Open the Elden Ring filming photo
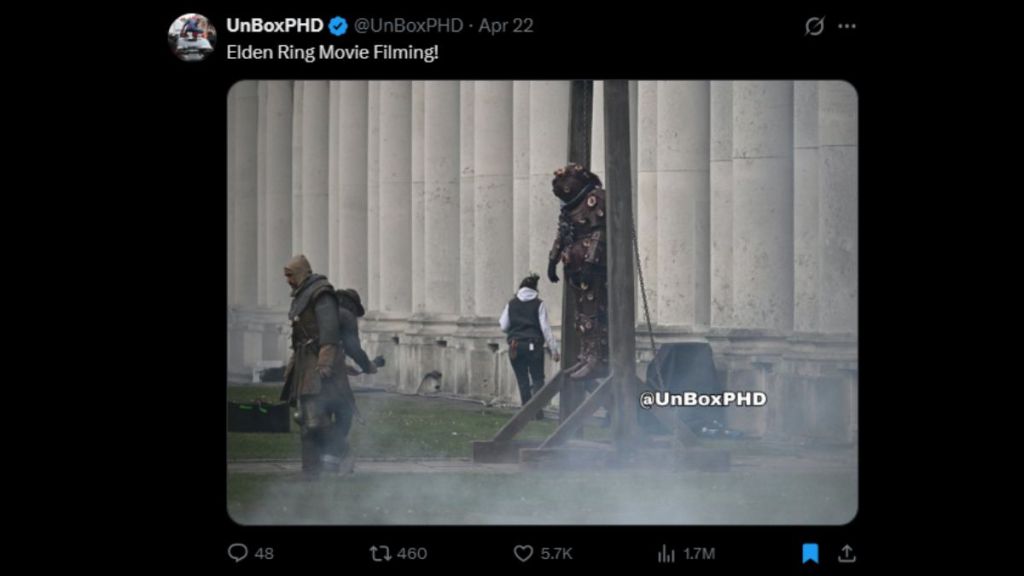This screenshot has width=1024, height=576. (542, 302)
